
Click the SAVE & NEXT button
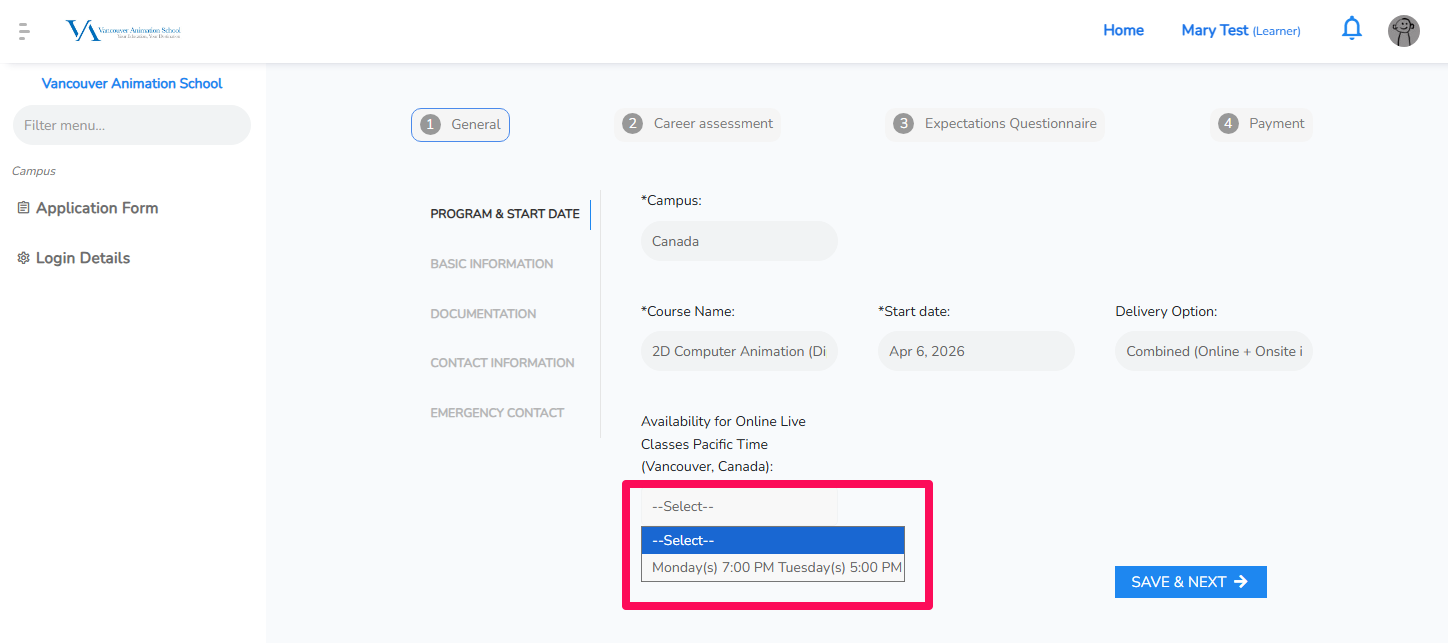point(1190,582)
